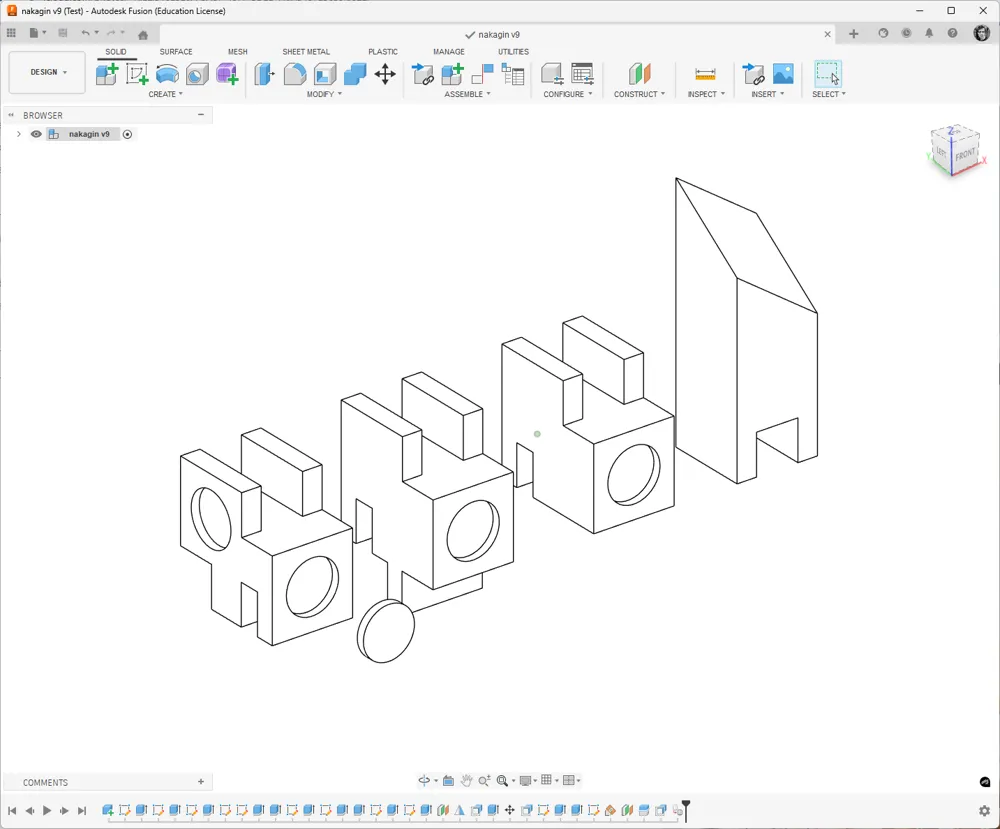The width and height of the screenshot is (1000, 829).
Task: Activate the Orbit tool in the navigation bar
Action: pyautogui.click(x=424, y=780)
